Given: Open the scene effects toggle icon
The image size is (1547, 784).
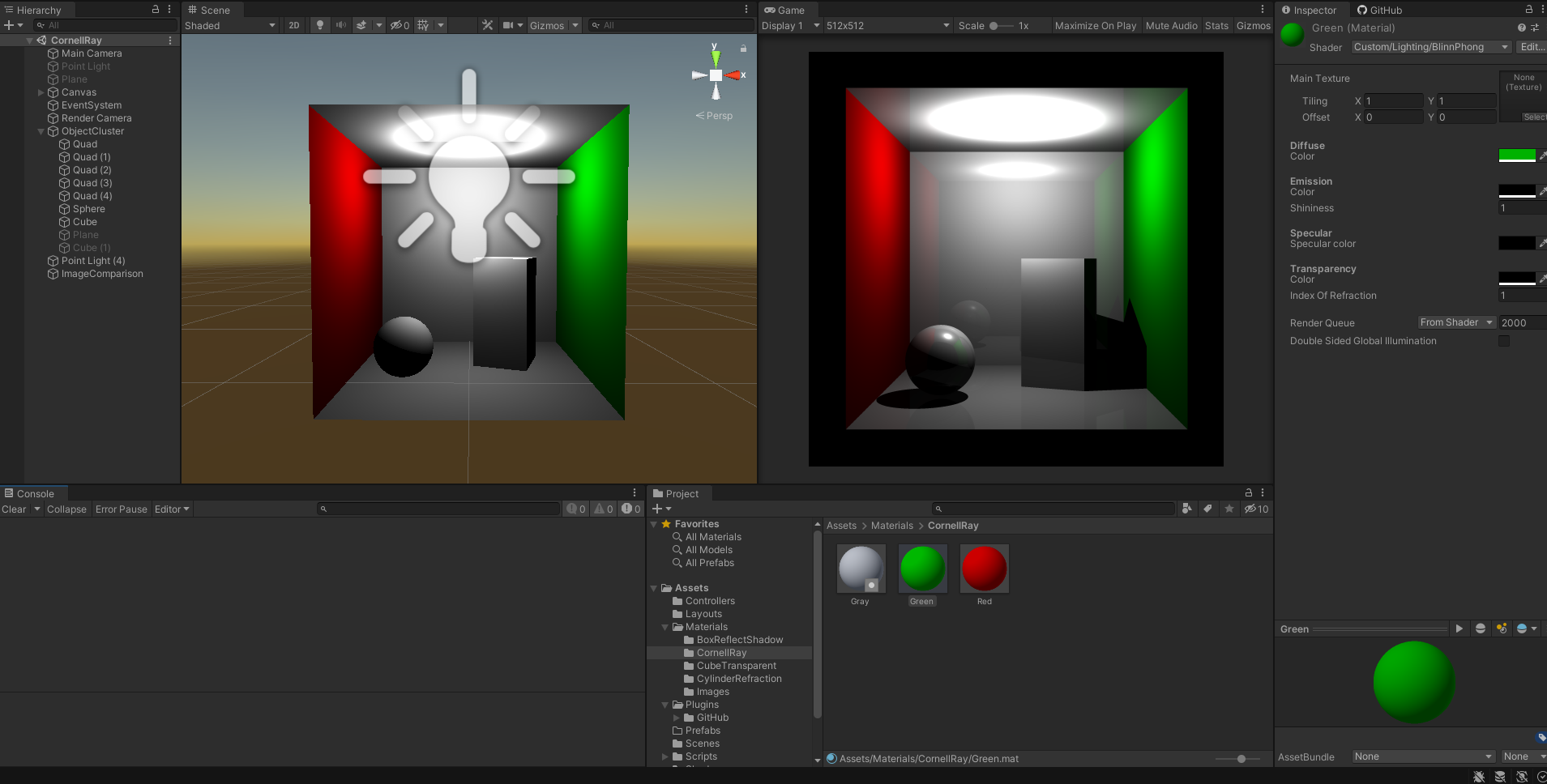Looking at the screenshot, I should (362, 25).
